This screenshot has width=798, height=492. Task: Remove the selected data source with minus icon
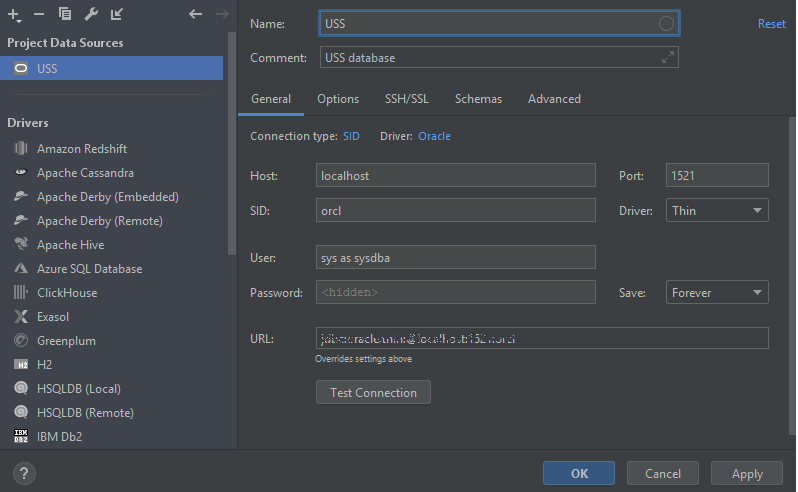[x=39, y=14]
